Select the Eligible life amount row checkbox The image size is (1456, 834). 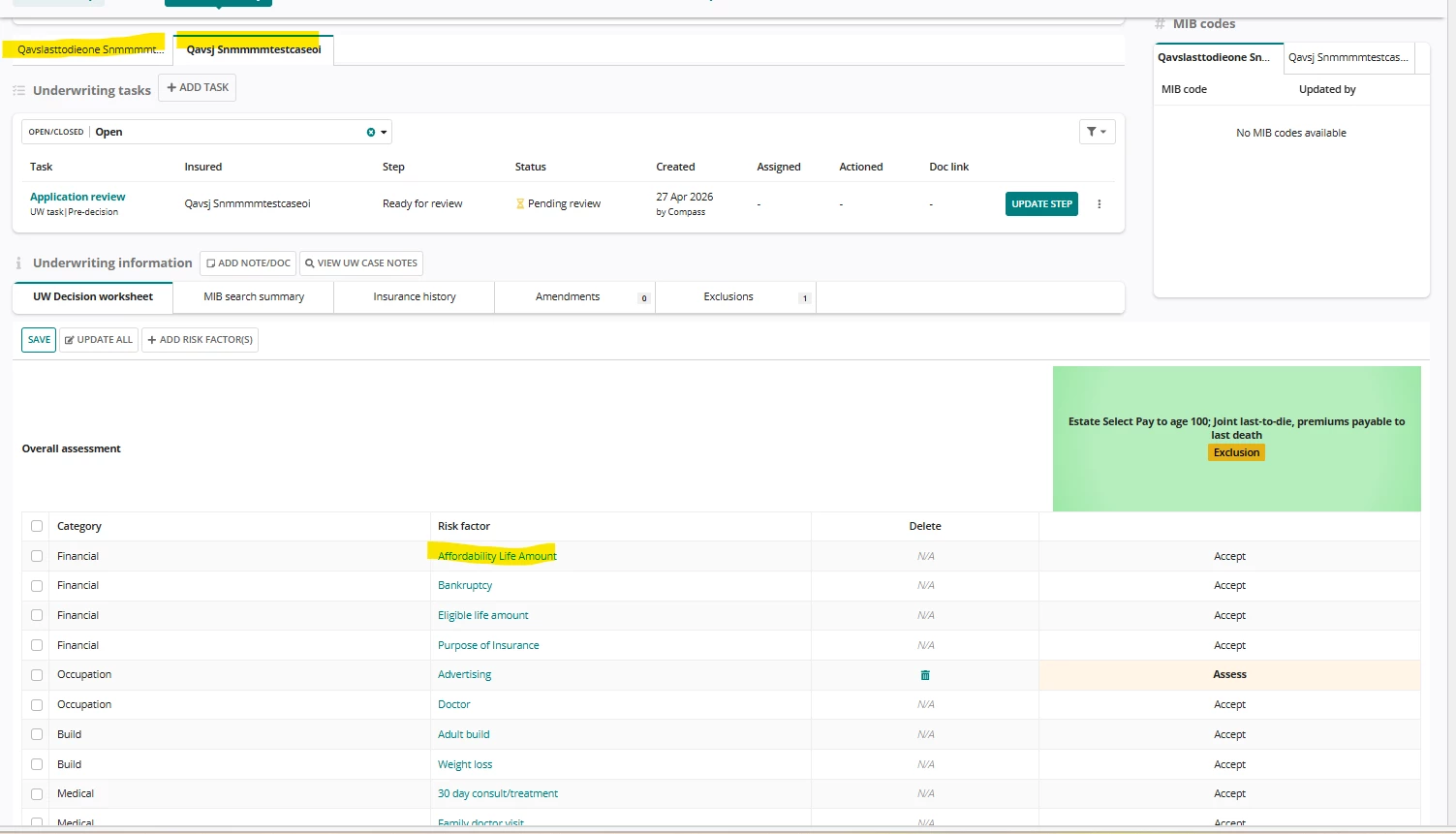37,615
